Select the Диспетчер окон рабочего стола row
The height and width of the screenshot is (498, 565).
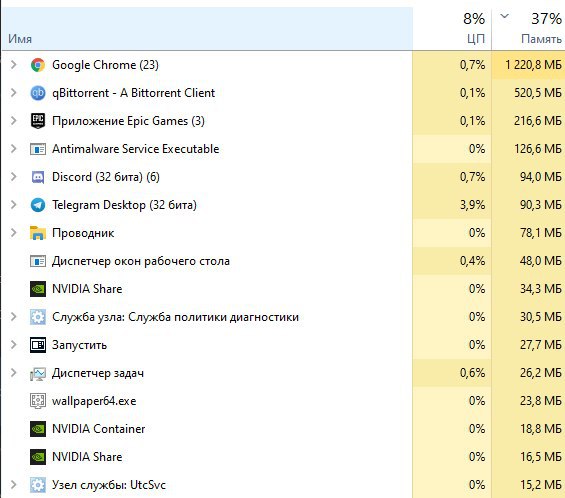(282, 261)
